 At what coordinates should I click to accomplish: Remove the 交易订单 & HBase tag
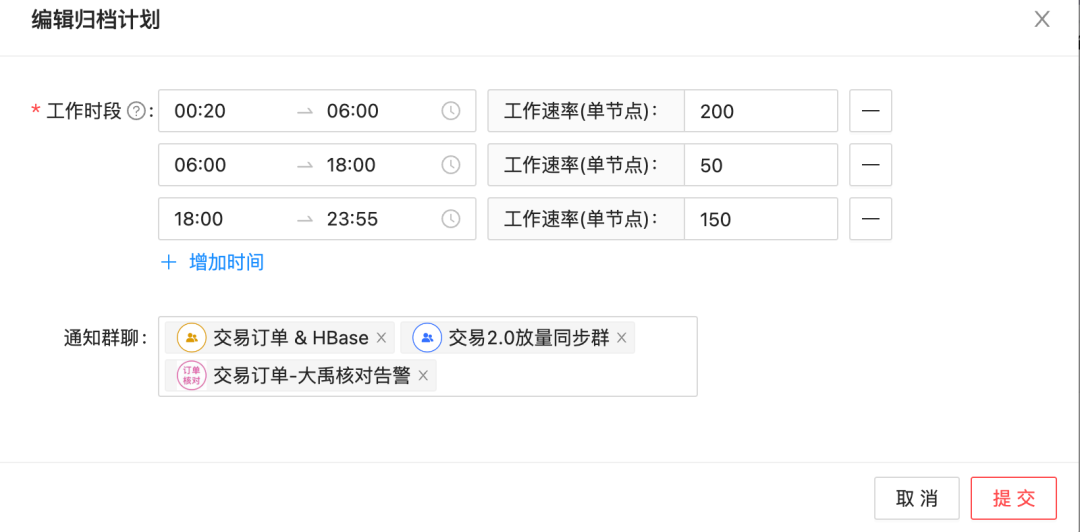pyautogui.click(x=381, y=338)
